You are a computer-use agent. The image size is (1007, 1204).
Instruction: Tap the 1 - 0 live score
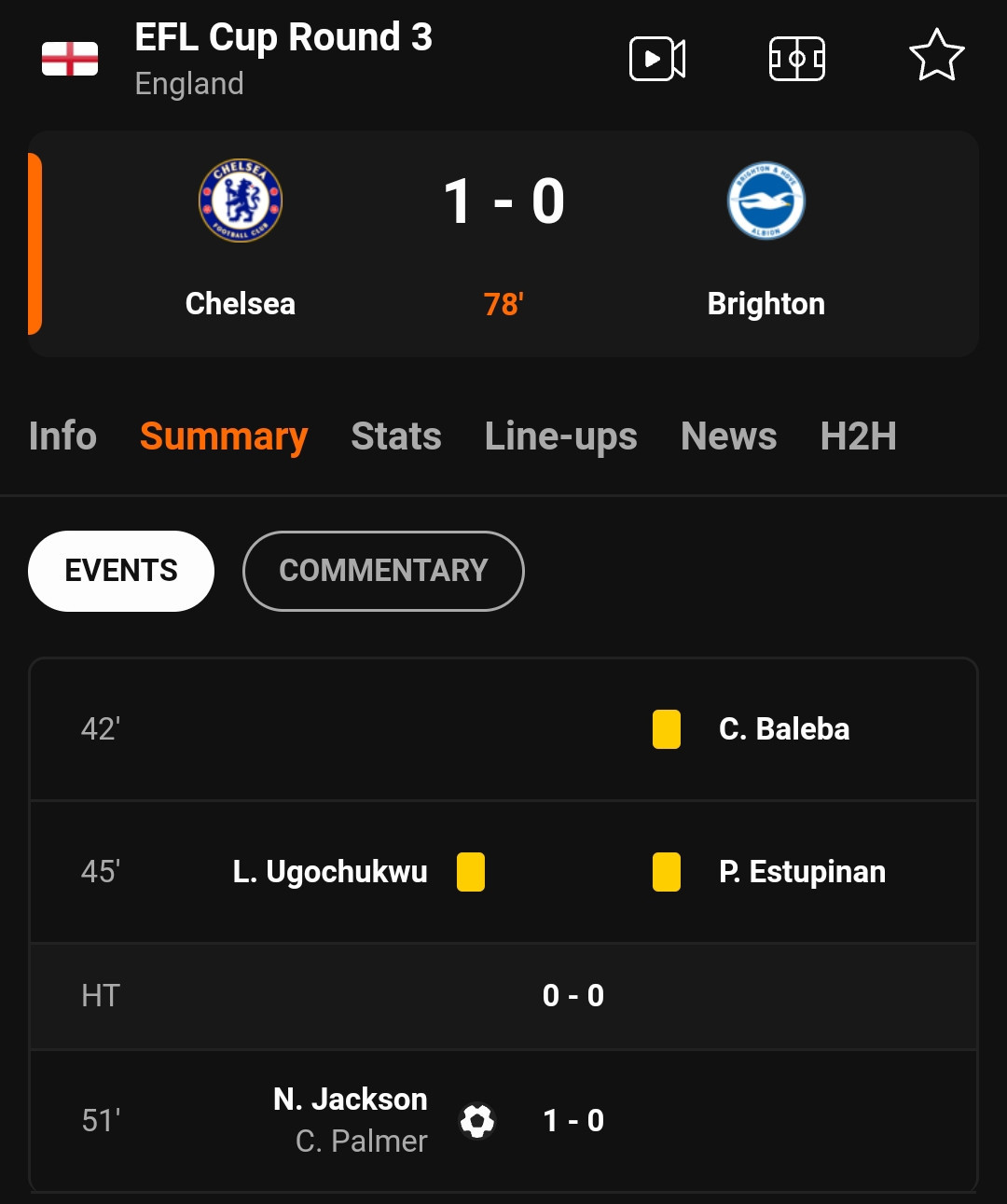[504, 201]
